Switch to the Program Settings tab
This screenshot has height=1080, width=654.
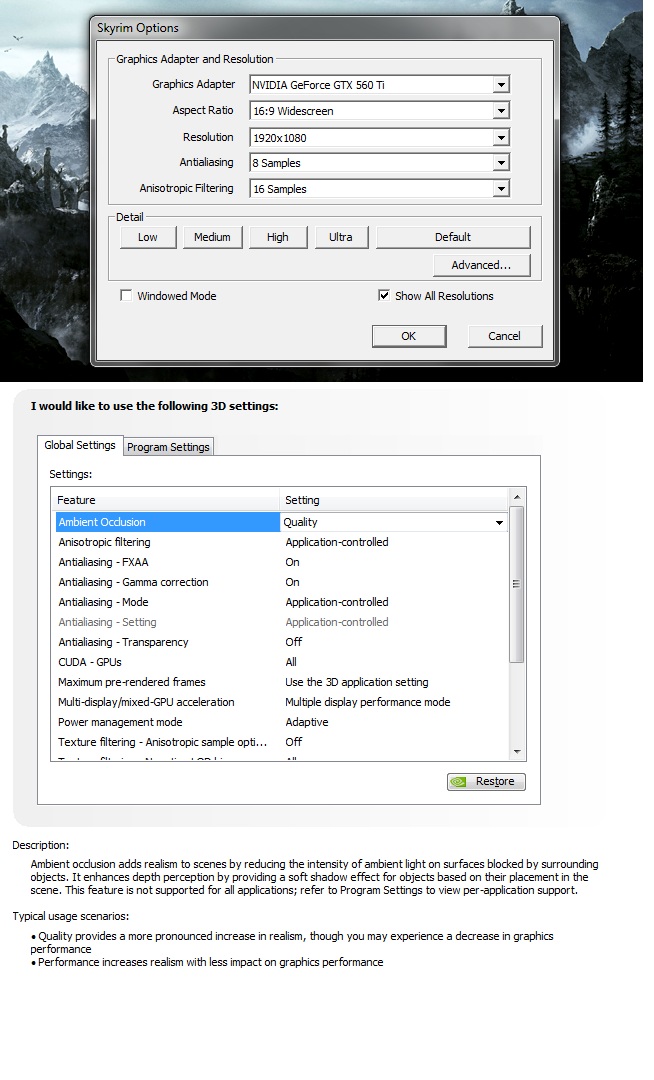(x=168, y=447)
